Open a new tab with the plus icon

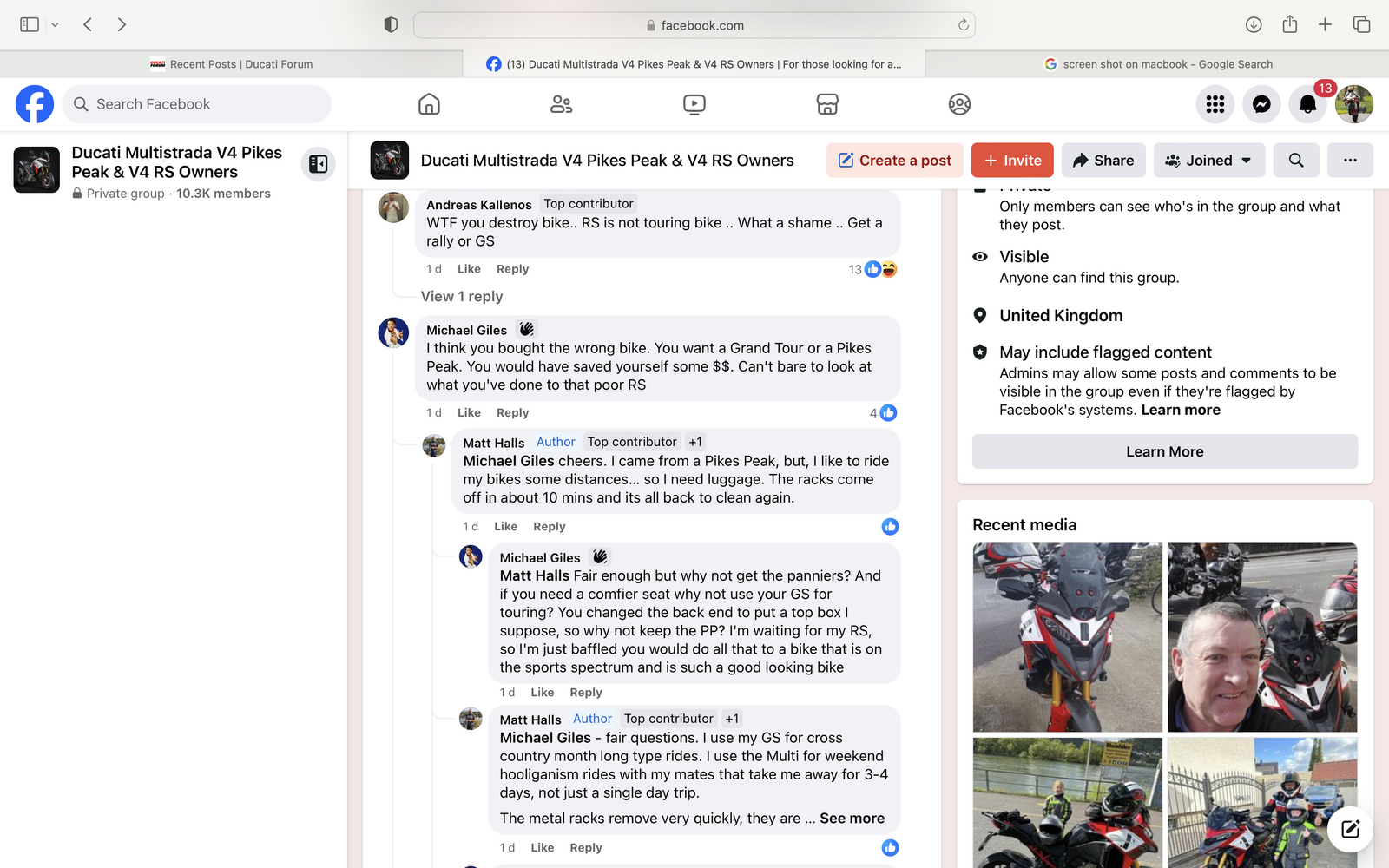tap(1325, 24)
